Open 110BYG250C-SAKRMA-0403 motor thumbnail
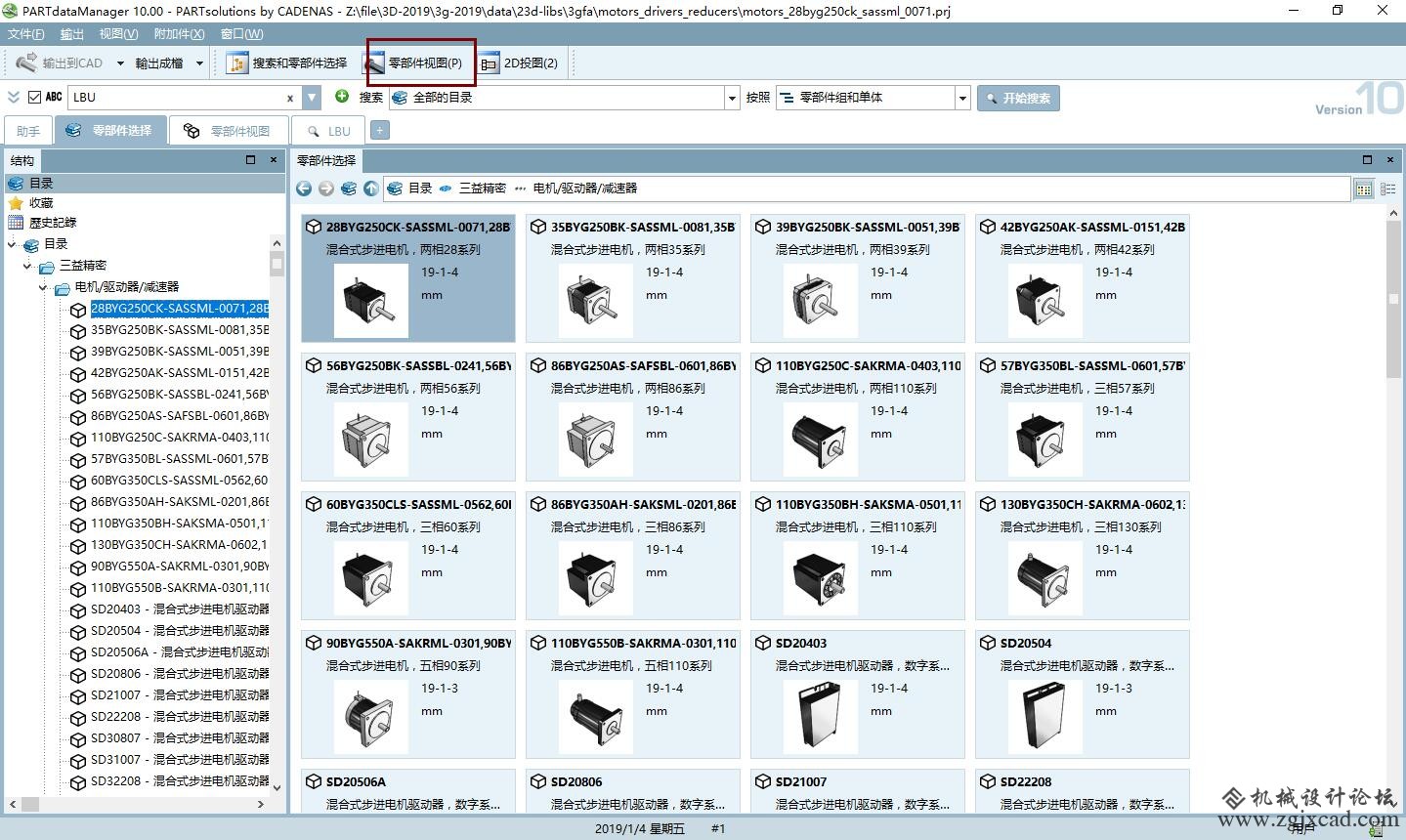The height and width of the screenshot is (840, 1406). pos(819,440)
